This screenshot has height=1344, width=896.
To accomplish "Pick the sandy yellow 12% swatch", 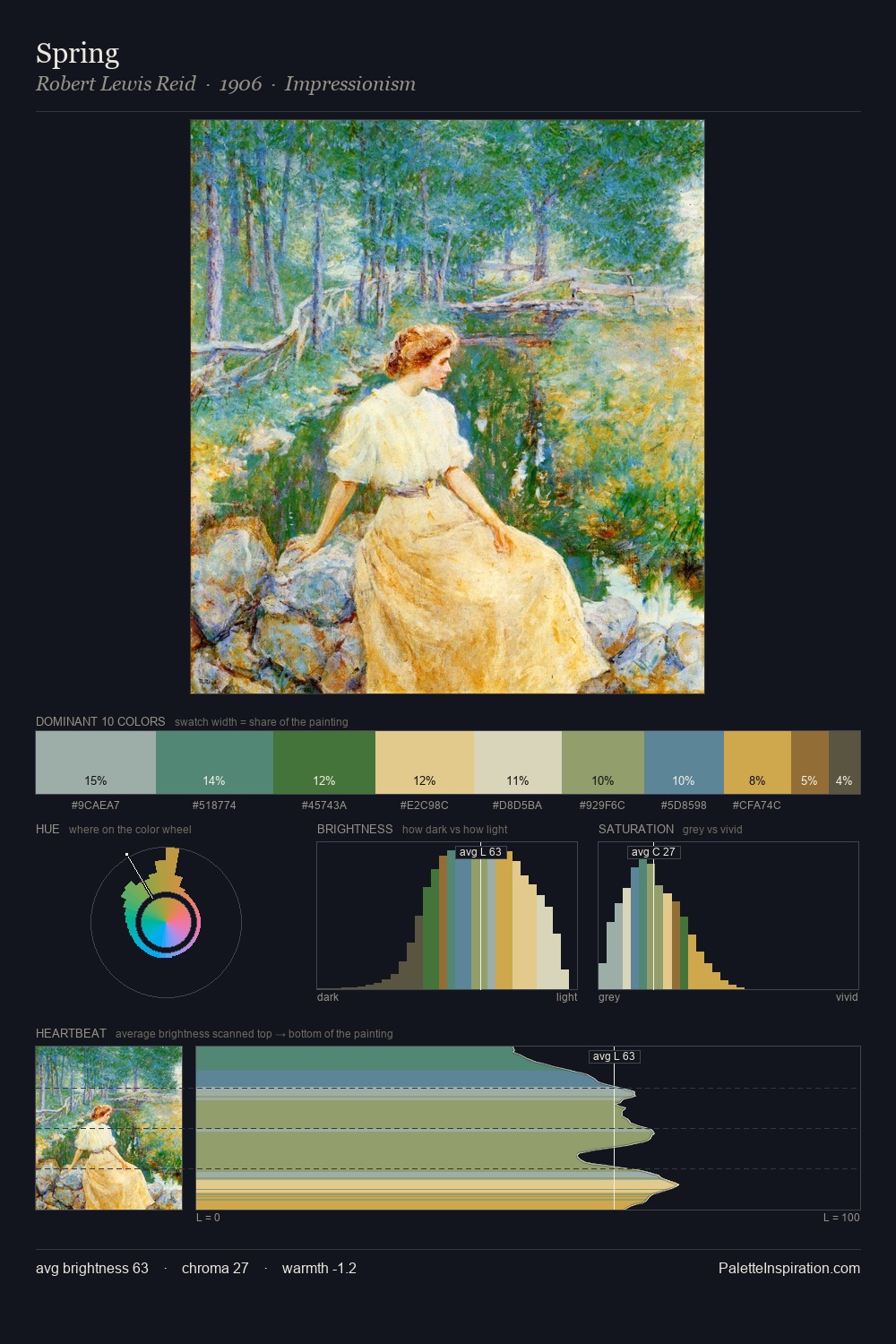I will point(425,762).
